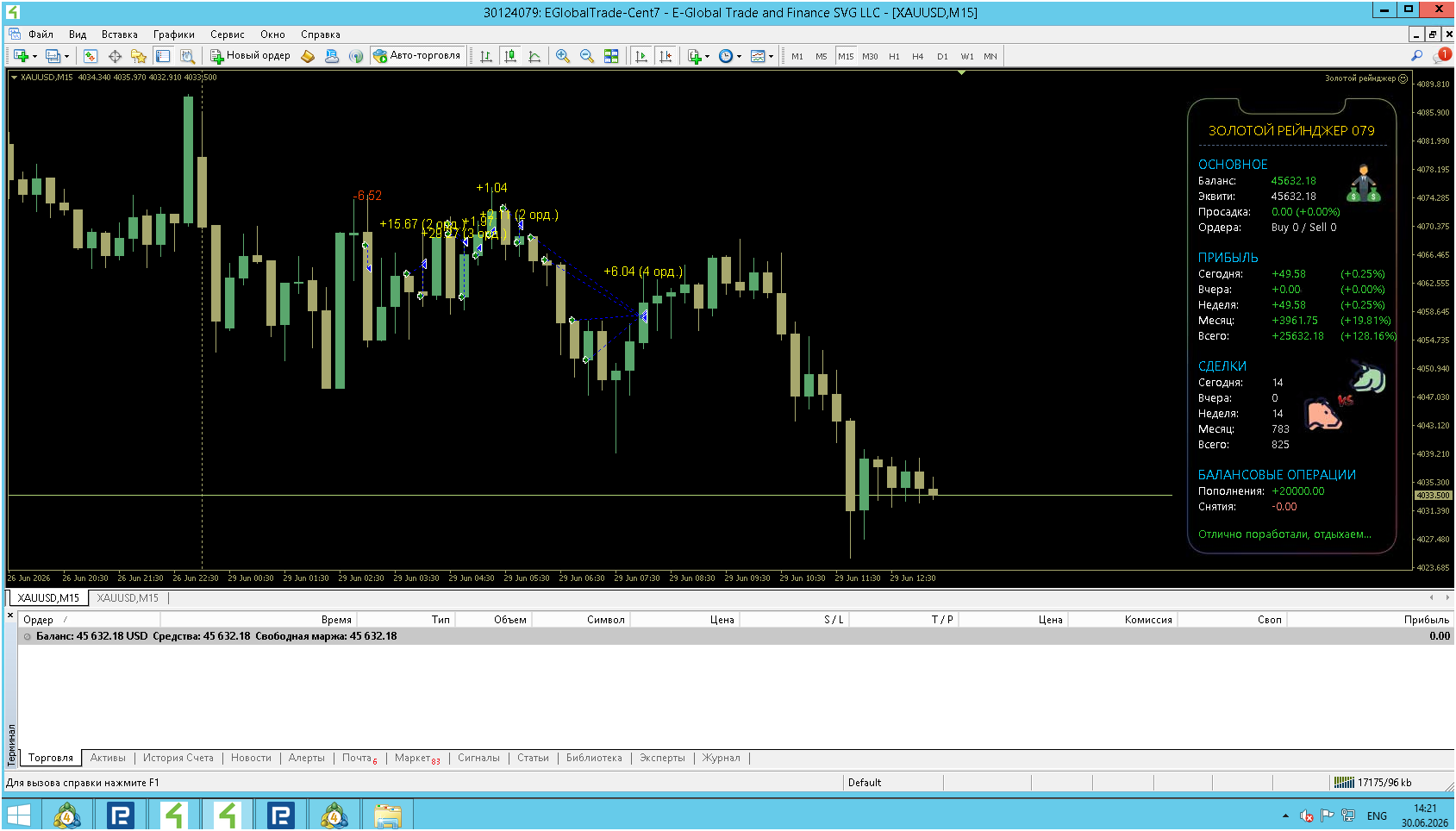This screenshot has height=831, width=1456.
Task: Expand the periods dropdown arrow
Action: 739,57
